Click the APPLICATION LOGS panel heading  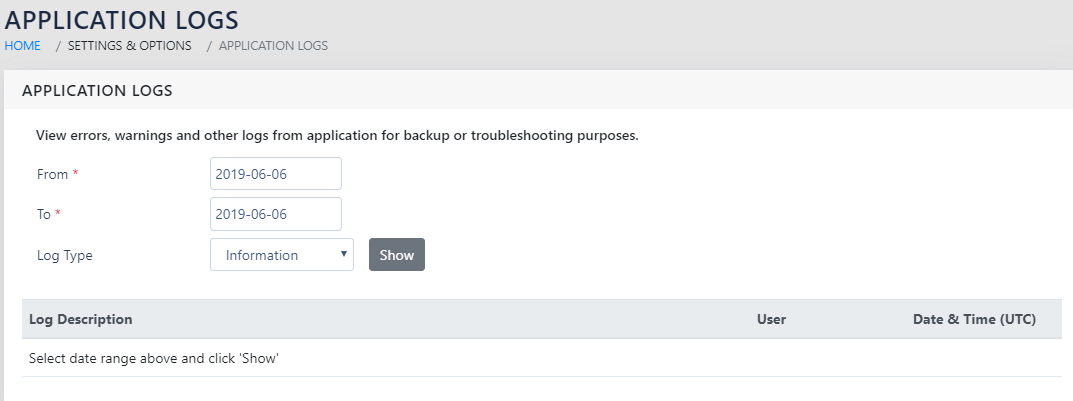(97, 91)
